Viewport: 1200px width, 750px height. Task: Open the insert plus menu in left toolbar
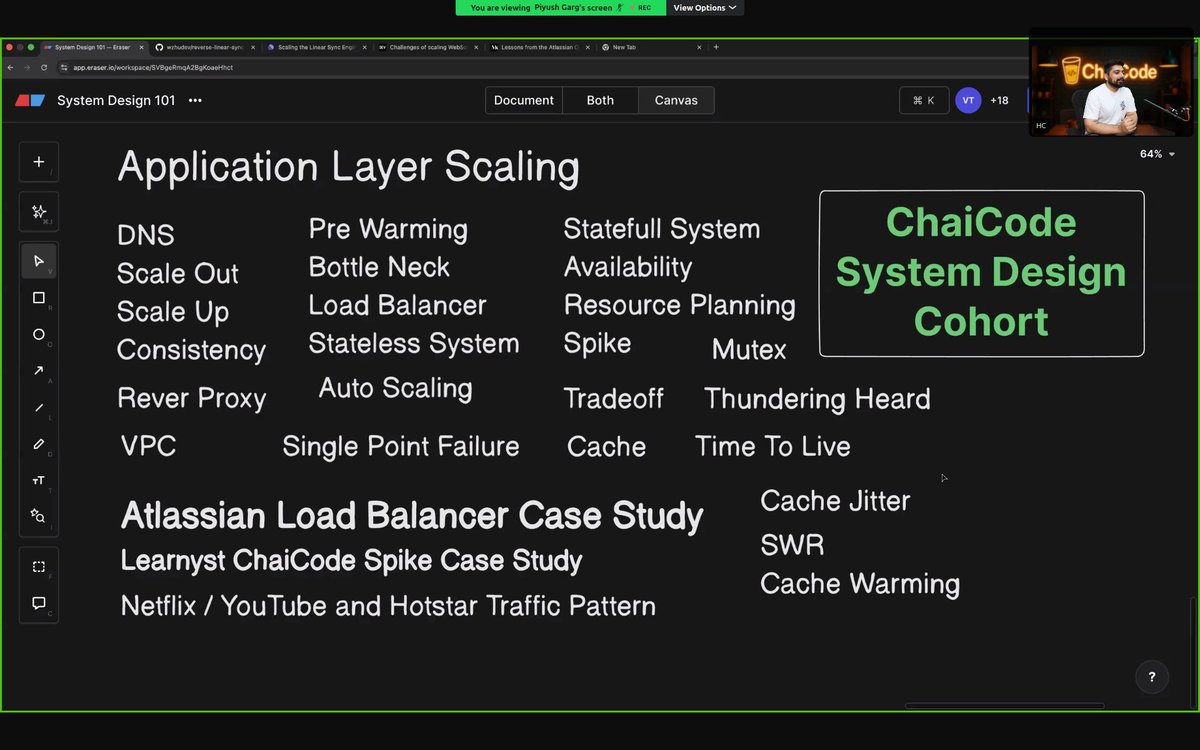pos(39,162)
